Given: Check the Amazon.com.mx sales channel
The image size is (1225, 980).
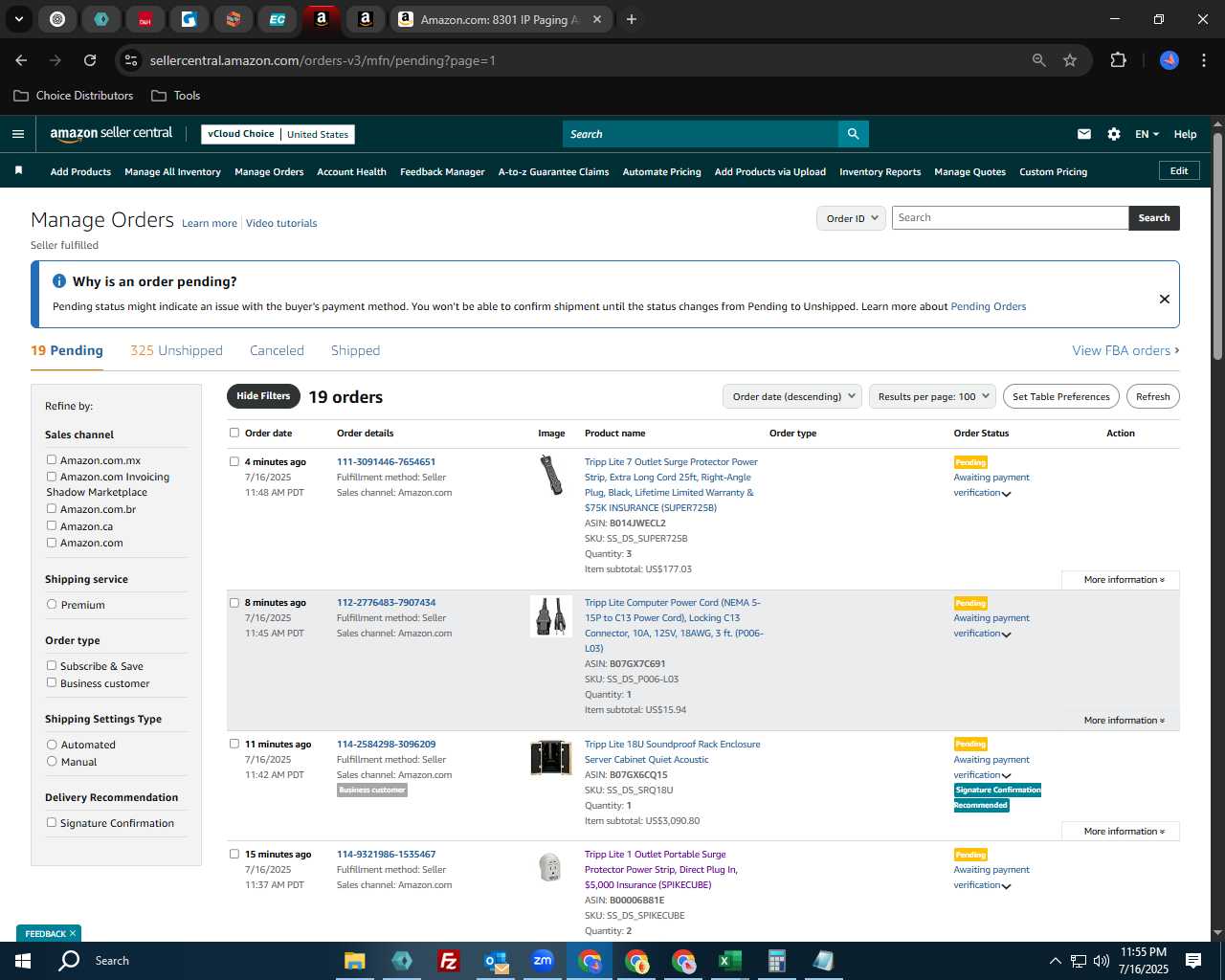Looking at the screenshot, I should coord(52,460).
